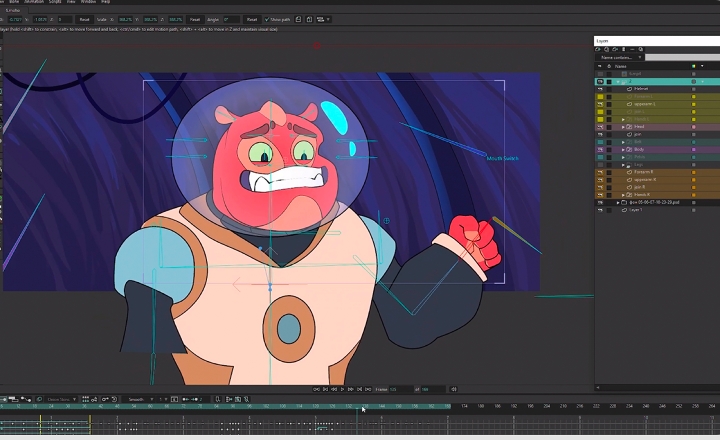Viewport: 720px width, 440px height.
Task: Hide the Layer 1 layer
Action: (x=600, y=210)
